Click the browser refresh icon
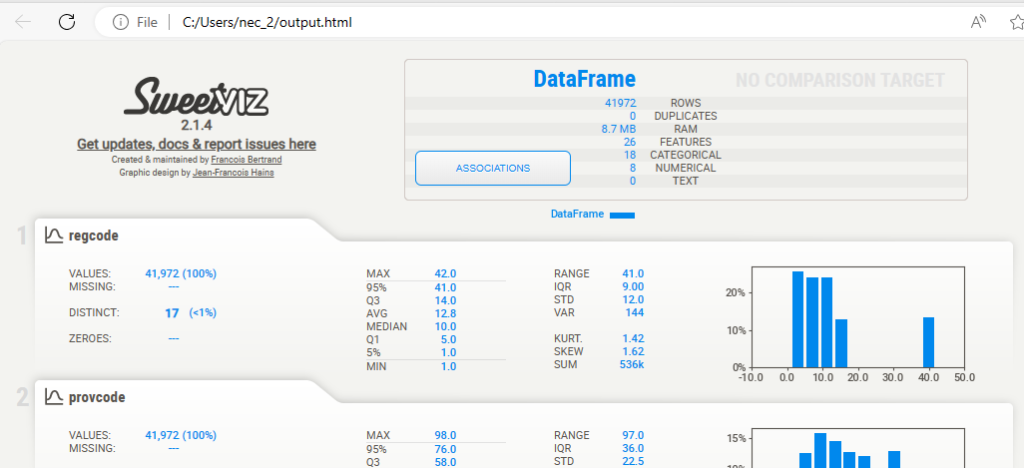 pyautogui.click(x=67, y=21)
